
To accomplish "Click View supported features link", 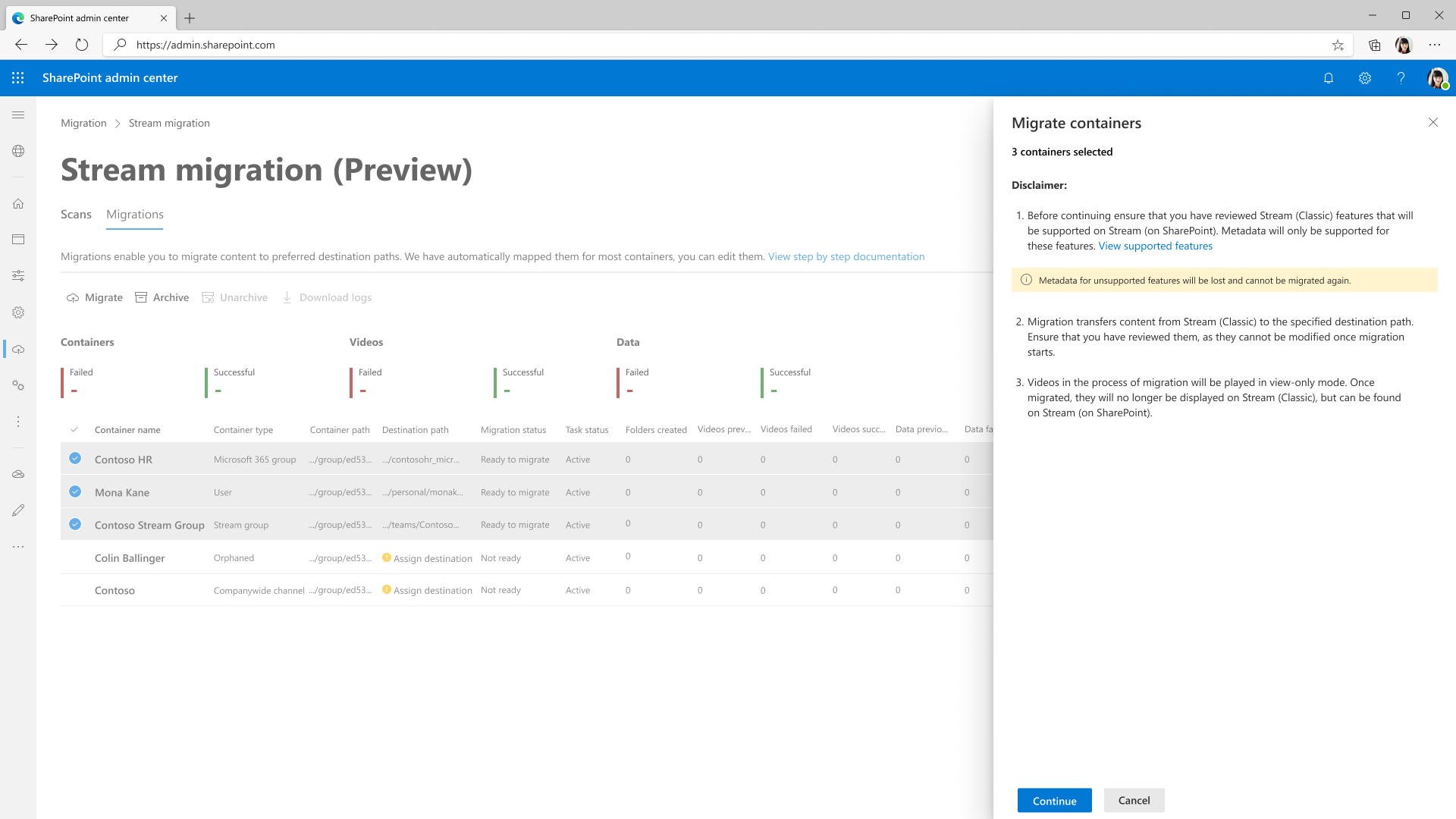I will 1155,245.
